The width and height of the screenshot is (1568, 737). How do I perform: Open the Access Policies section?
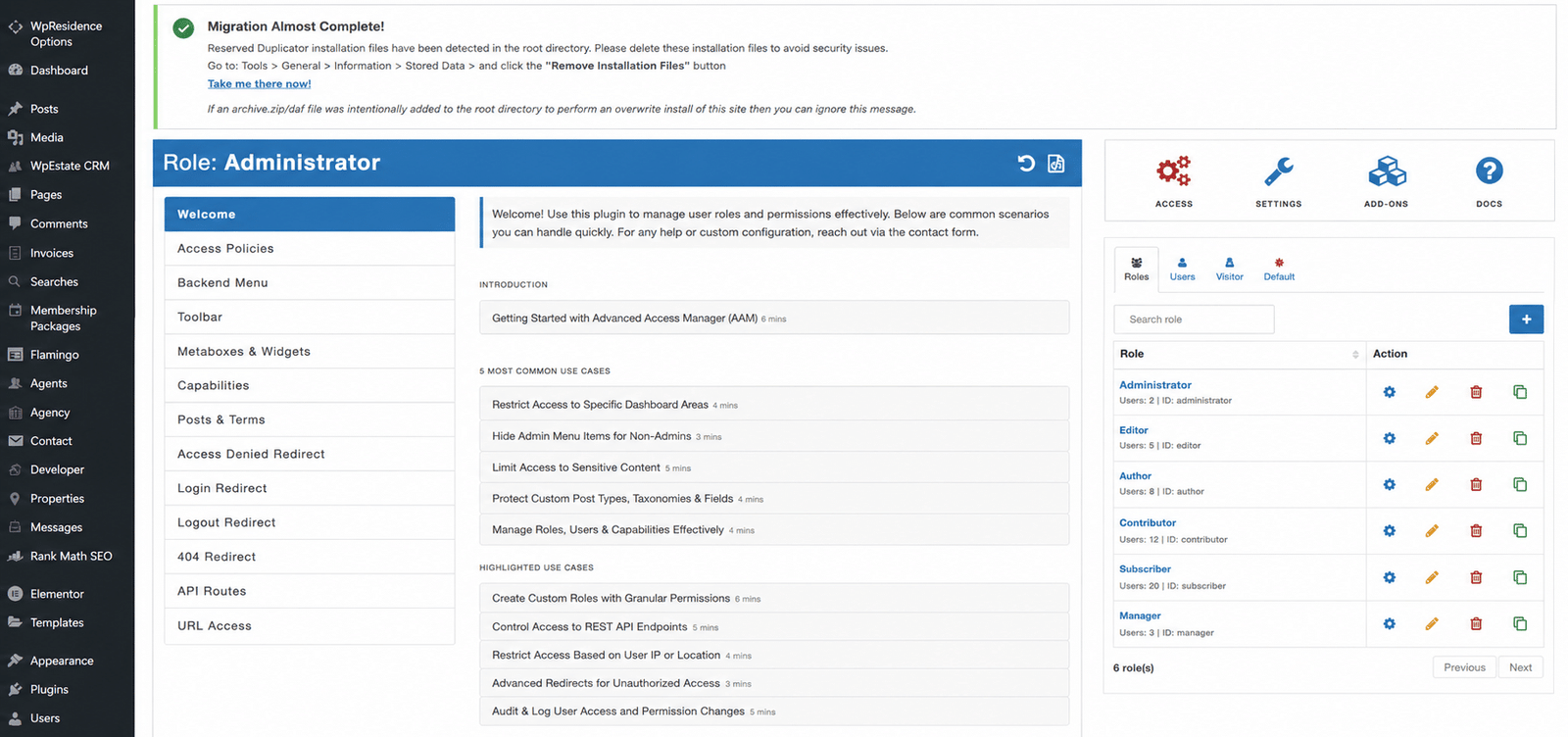pos(310,249)
